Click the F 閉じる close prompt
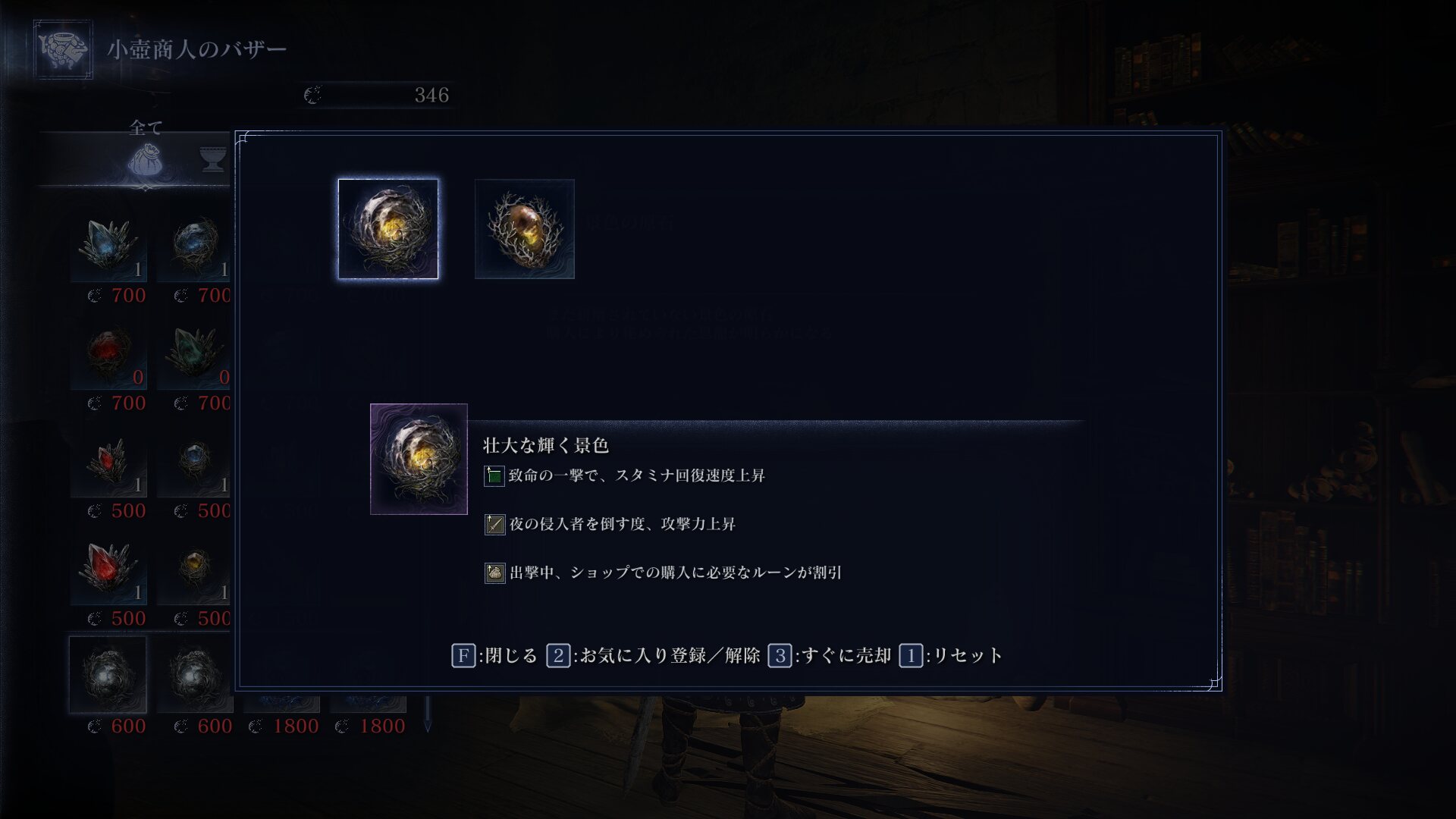 pos(494,655)
